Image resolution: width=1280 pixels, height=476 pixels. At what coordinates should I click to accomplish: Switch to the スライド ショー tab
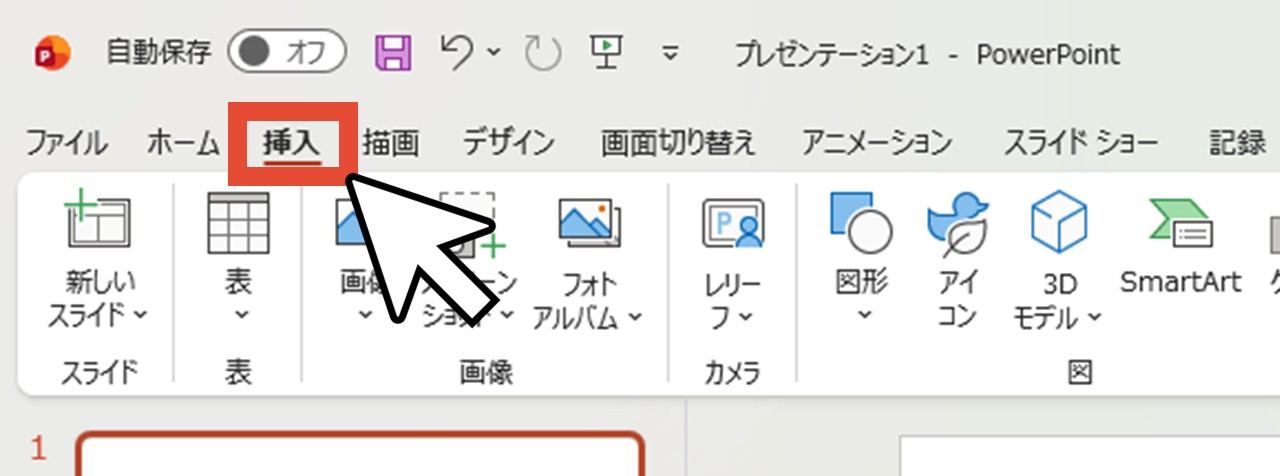pos(1081,143)
